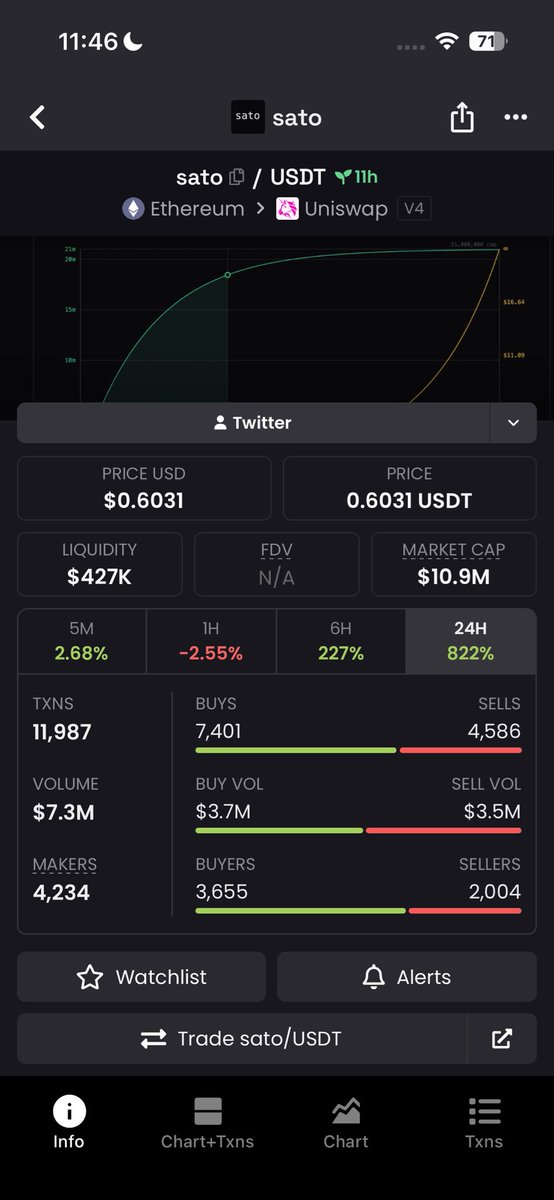554x1200 pixels.
Task: Add the pair to Watchlist
Action: (141, 977)
